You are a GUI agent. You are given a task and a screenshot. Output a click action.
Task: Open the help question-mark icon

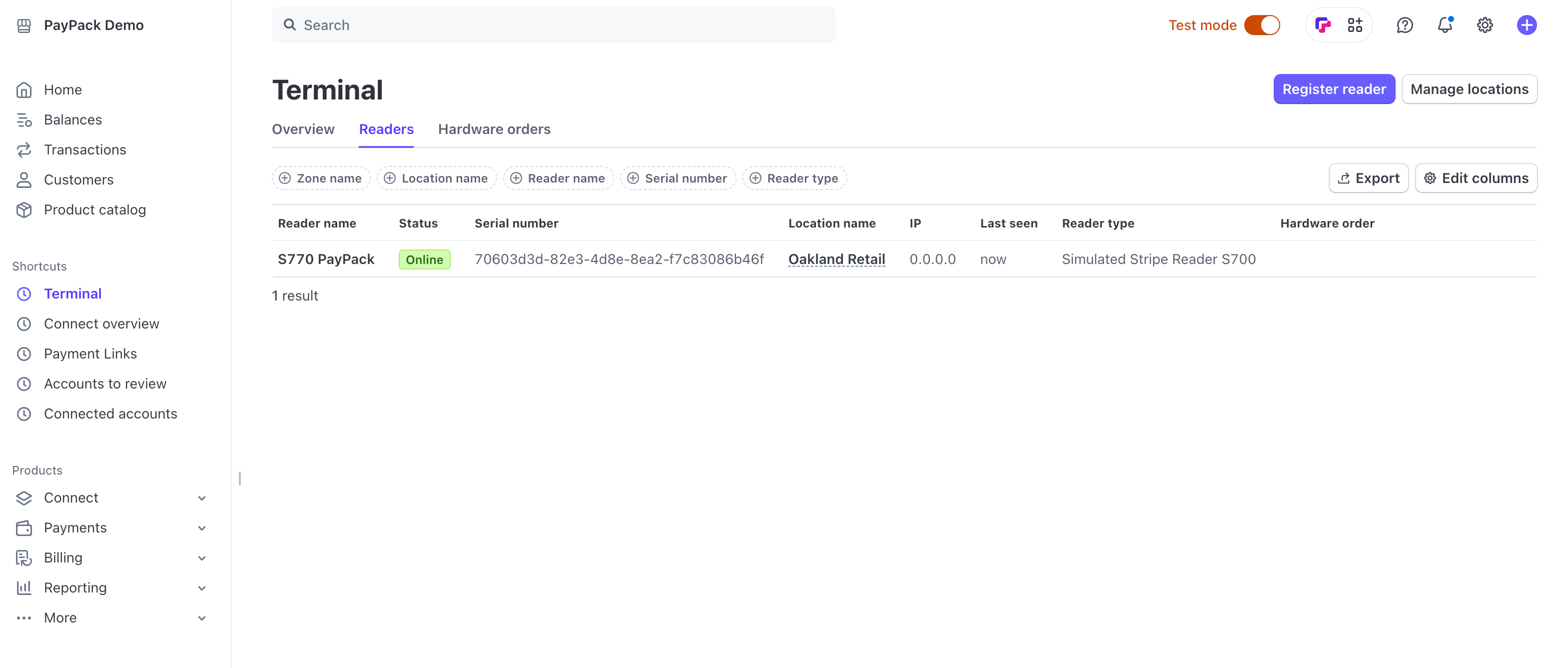1405,25
